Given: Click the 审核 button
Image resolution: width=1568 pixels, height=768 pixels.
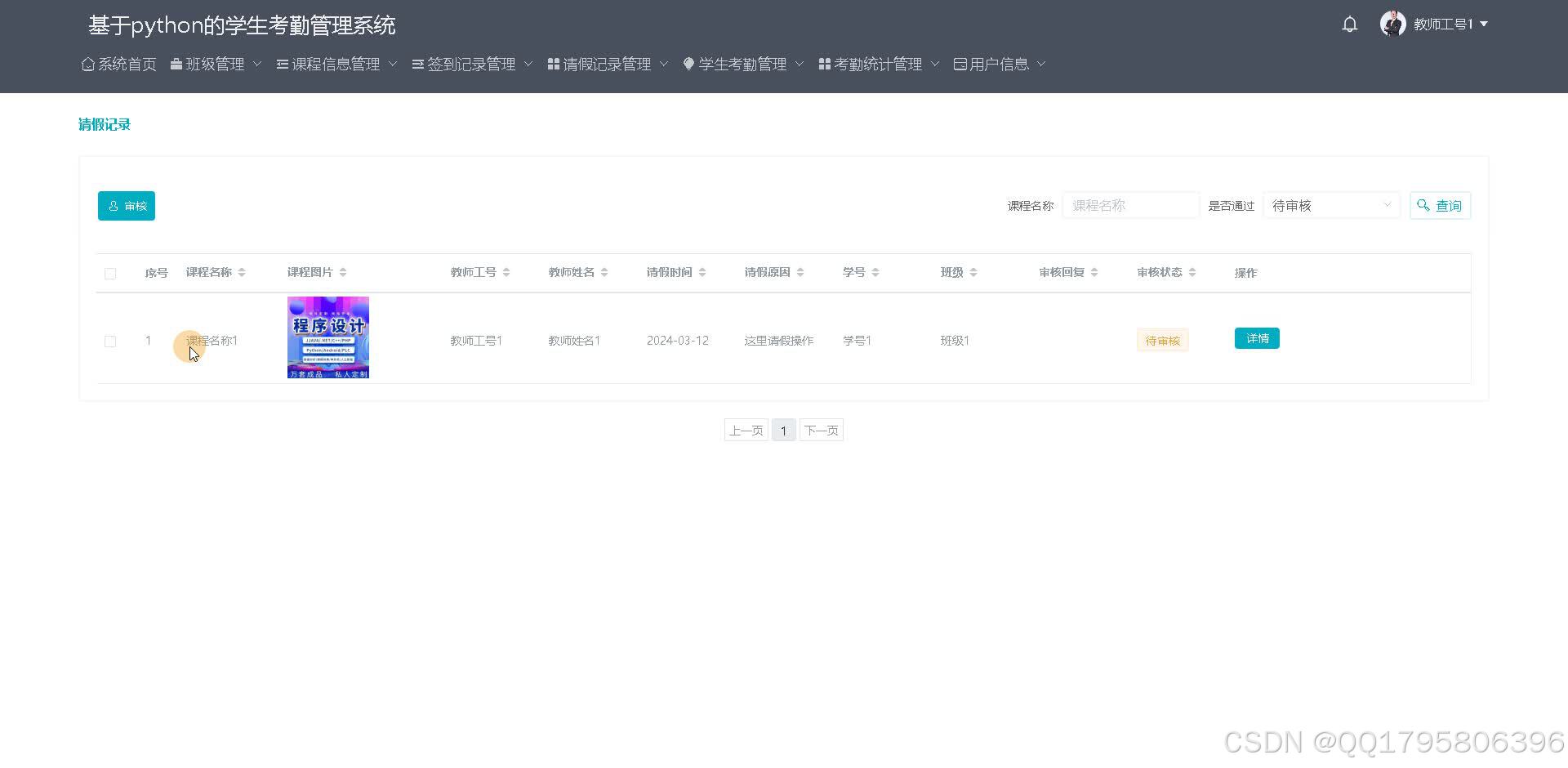Looking at the screenshot, I should click(127, 206).
